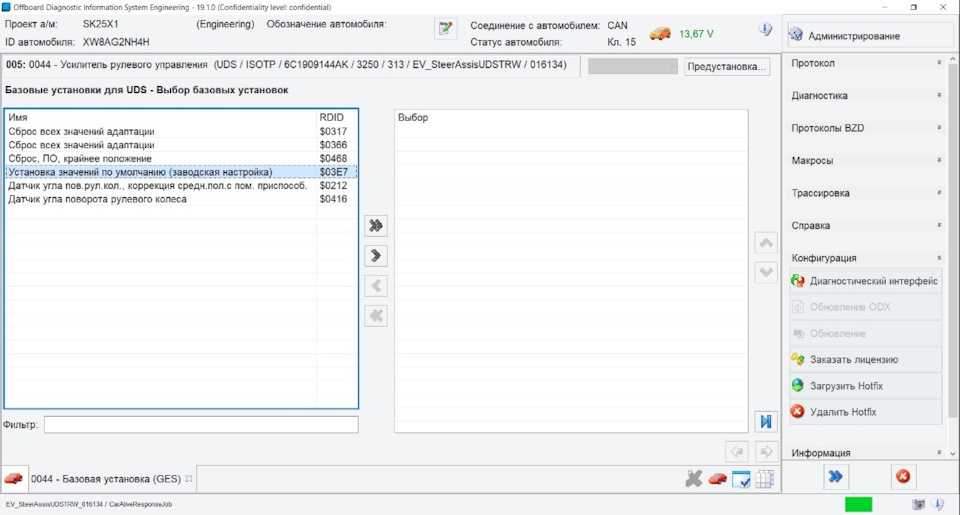Click Заказать лицензию in the configuration panel
This screenshot has width=960, height=515.
click(866, 359)
